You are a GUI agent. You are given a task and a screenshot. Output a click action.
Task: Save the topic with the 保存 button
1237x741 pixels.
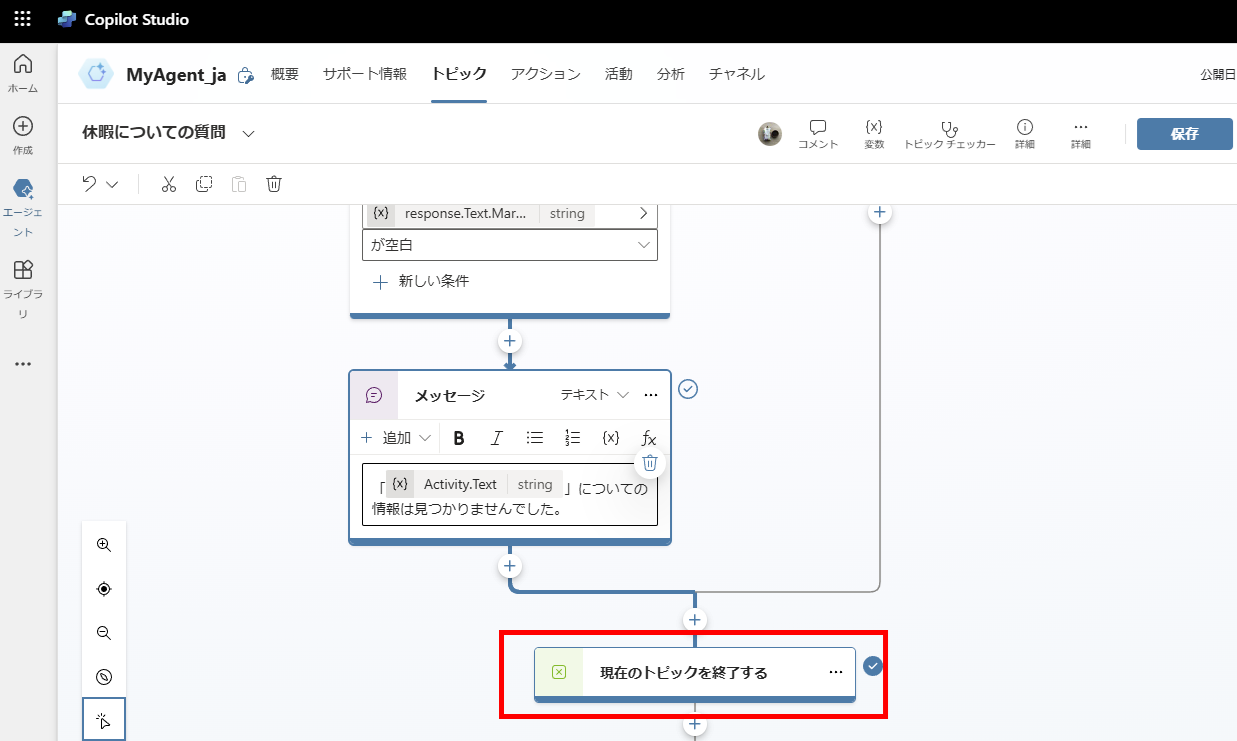[x=1184, y=133]
